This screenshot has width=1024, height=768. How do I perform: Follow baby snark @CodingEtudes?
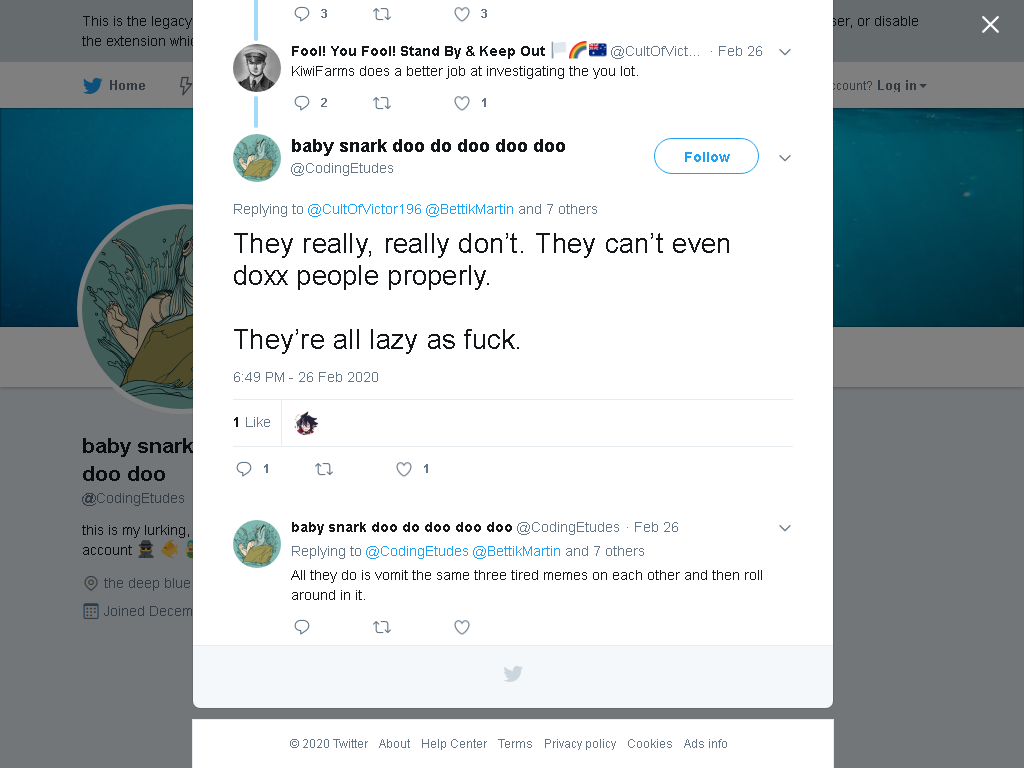tap(706, 156)
